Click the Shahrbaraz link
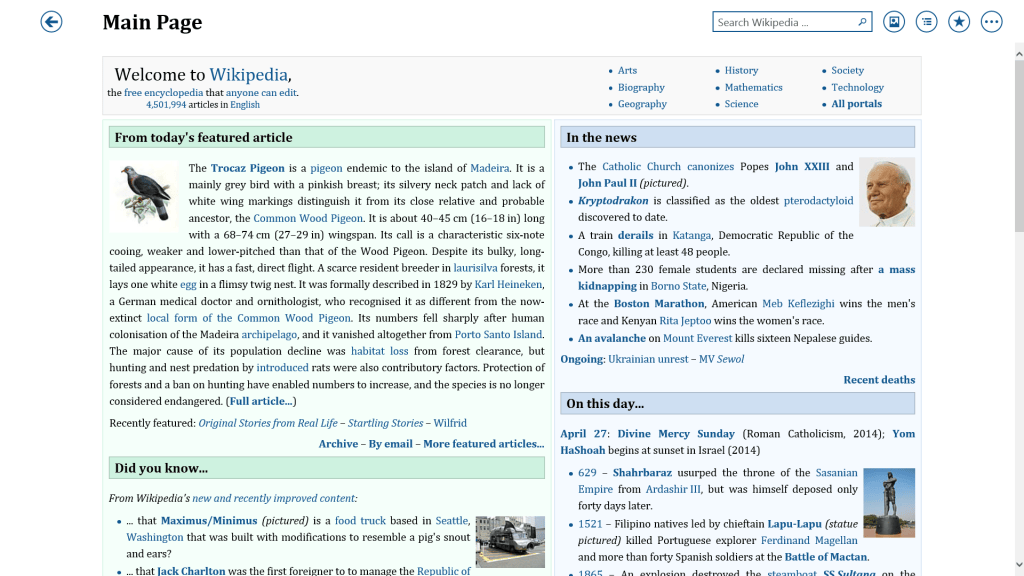The width and height of the screenshot is (1024, 576). point(642,472)
